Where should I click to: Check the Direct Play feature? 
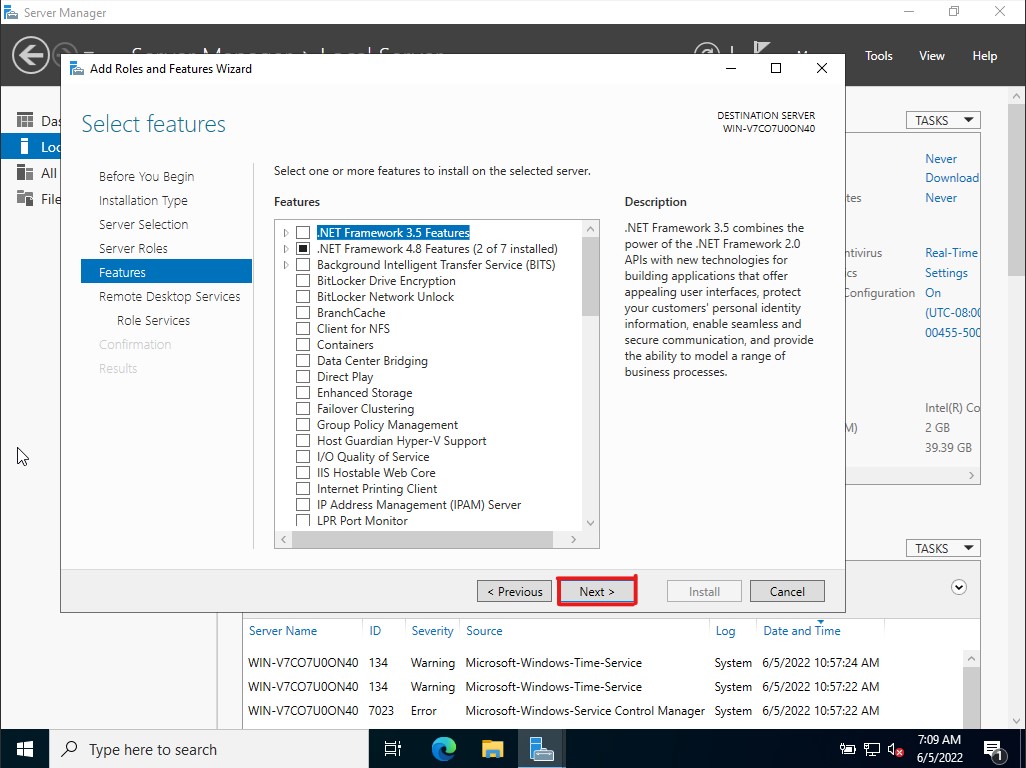pyautogui.click(x=303, y=376)
